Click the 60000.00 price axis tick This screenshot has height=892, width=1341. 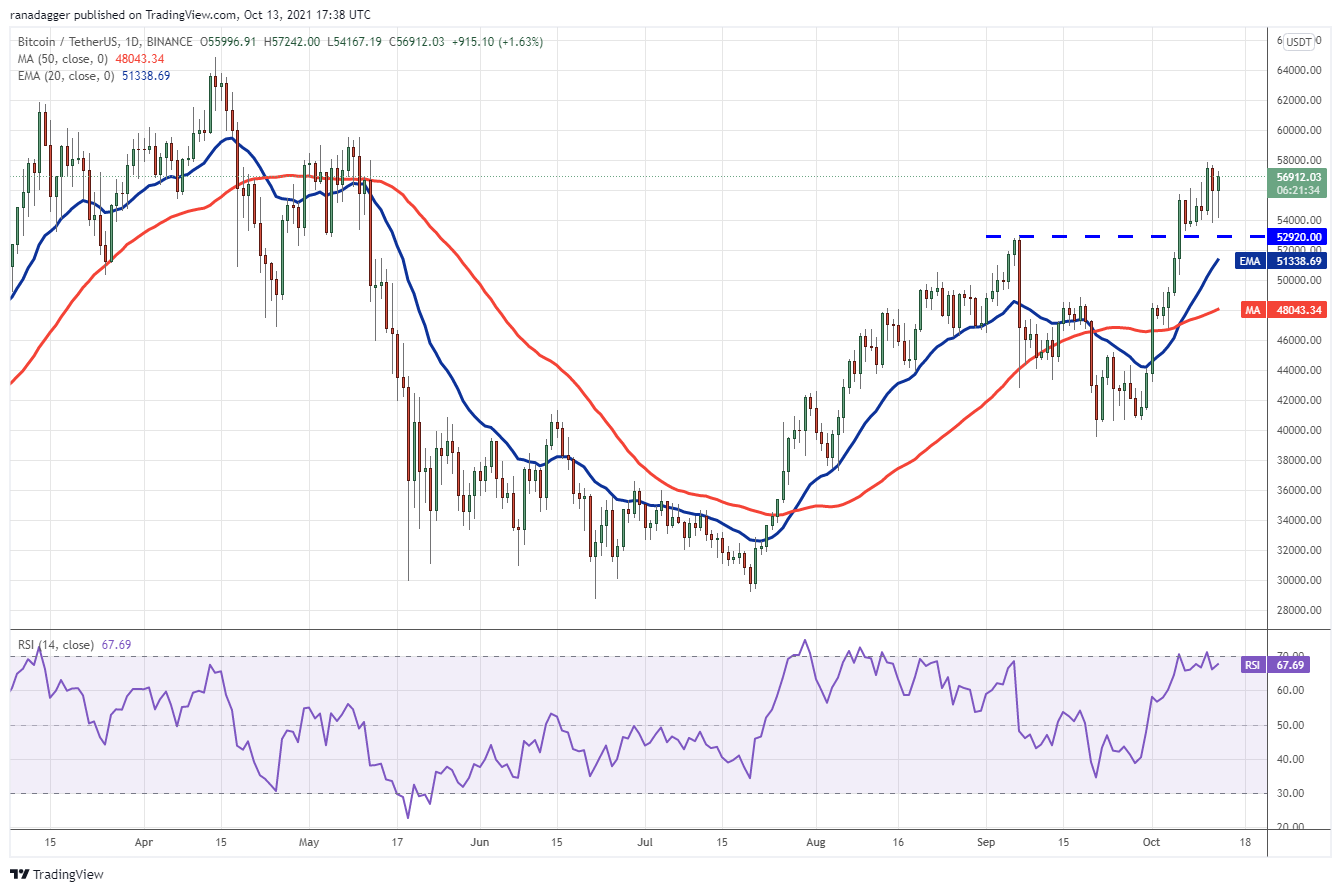tap(1299, 130)
